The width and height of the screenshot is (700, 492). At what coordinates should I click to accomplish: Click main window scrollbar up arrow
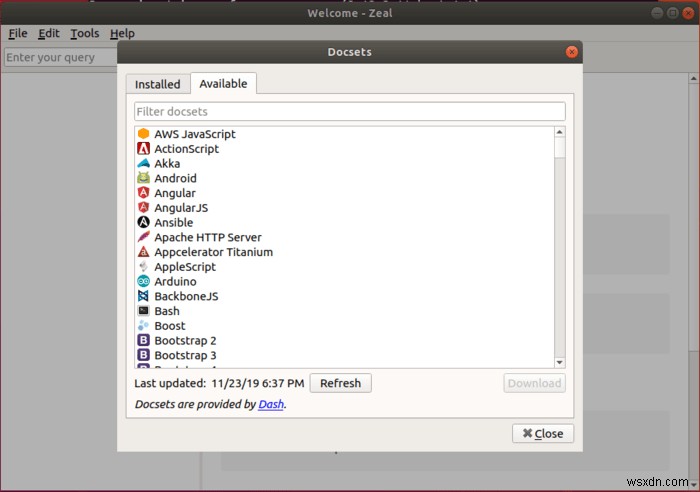tap(693, 79)
